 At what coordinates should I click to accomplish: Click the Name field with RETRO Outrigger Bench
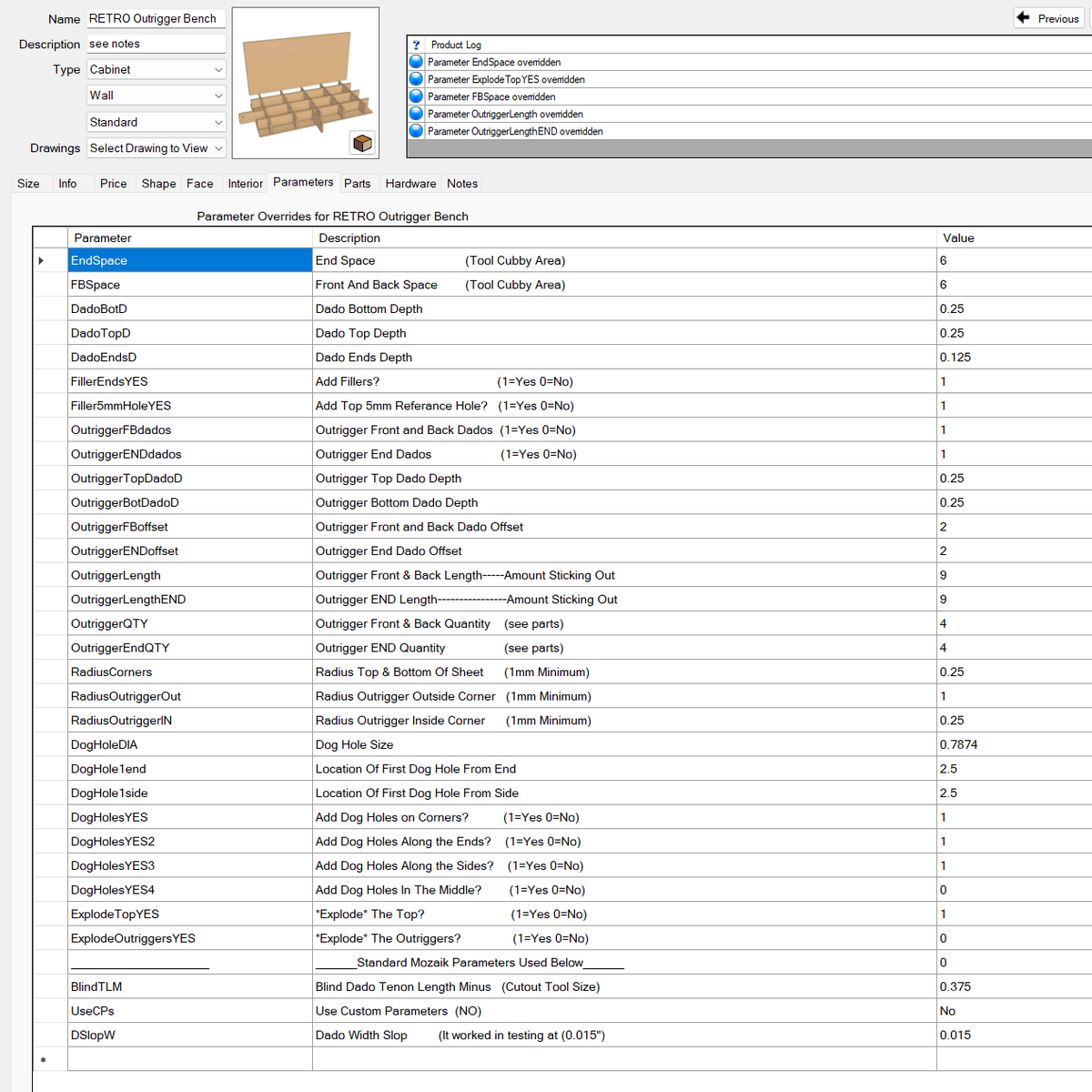pyautogui.click(x=156, y=19)
